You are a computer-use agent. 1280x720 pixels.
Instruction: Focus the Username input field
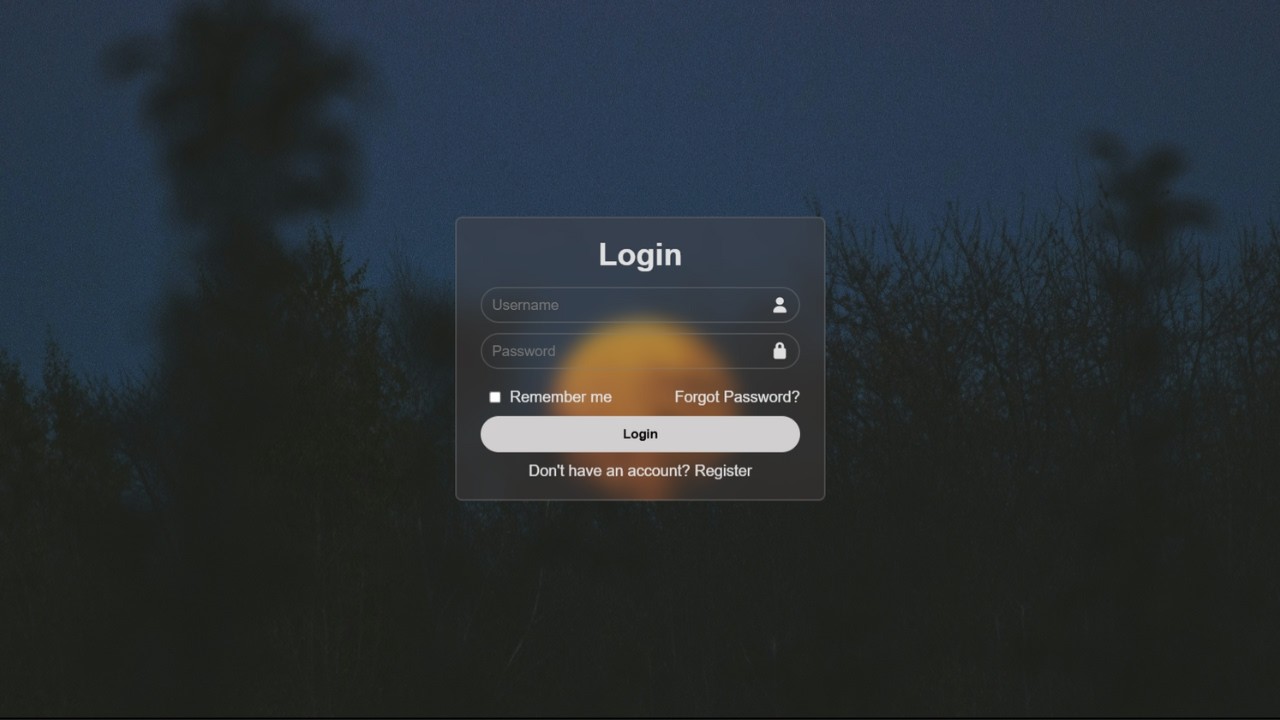[640, 305]
